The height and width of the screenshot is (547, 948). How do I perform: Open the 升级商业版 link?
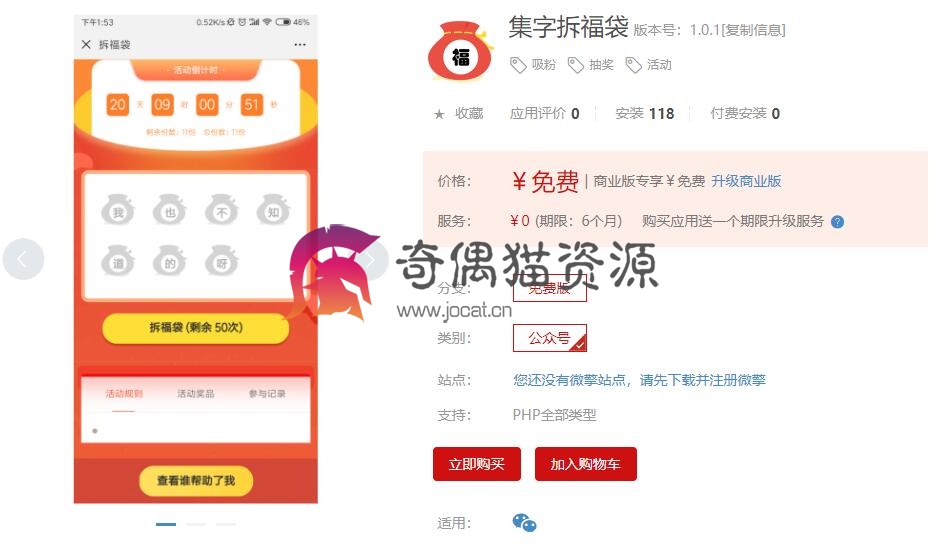tap(746, 181)
